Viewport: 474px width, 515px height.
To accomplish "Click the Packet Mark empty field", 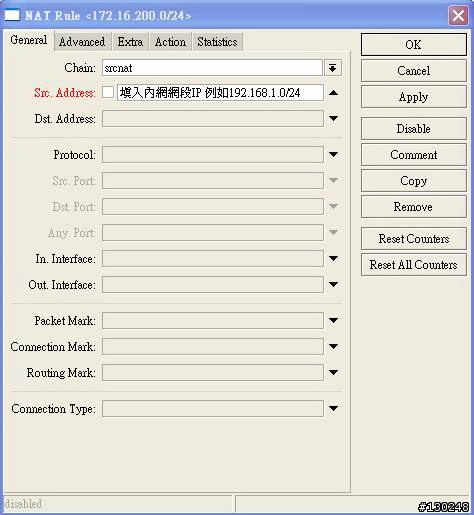I will tap(213, 321).
